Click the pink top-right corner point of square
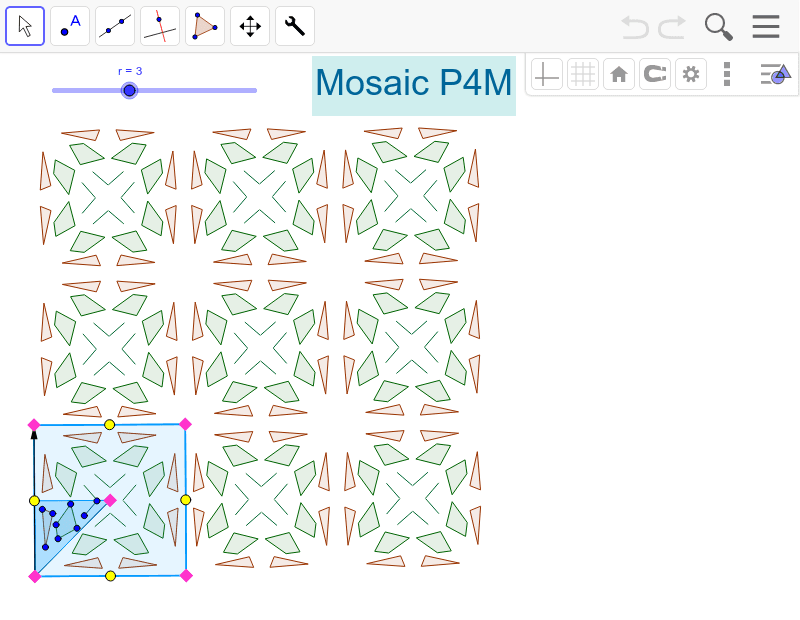The height and width of the screenshot is (620, 800). (x=185, y=424)
